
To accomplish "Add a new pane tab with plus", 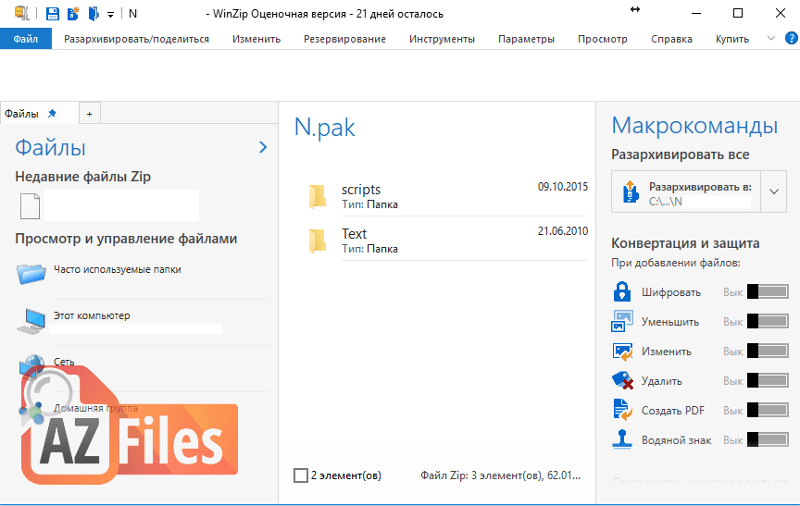I will pos(89,114).
